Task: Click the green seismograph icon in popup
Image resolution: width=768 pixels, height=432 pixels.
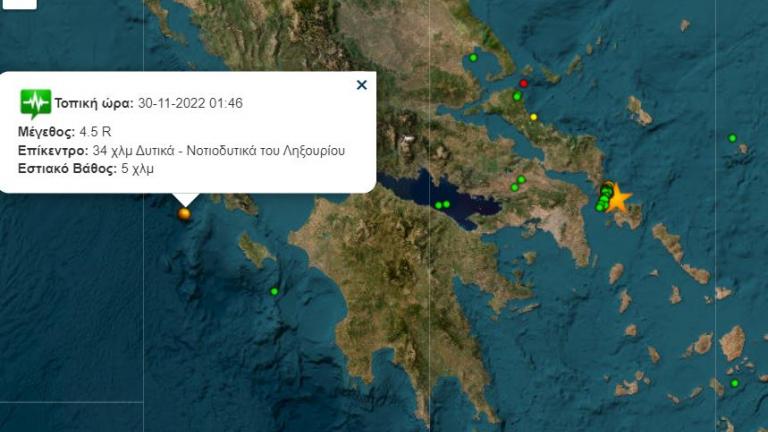Action: (x=35, y=103)
